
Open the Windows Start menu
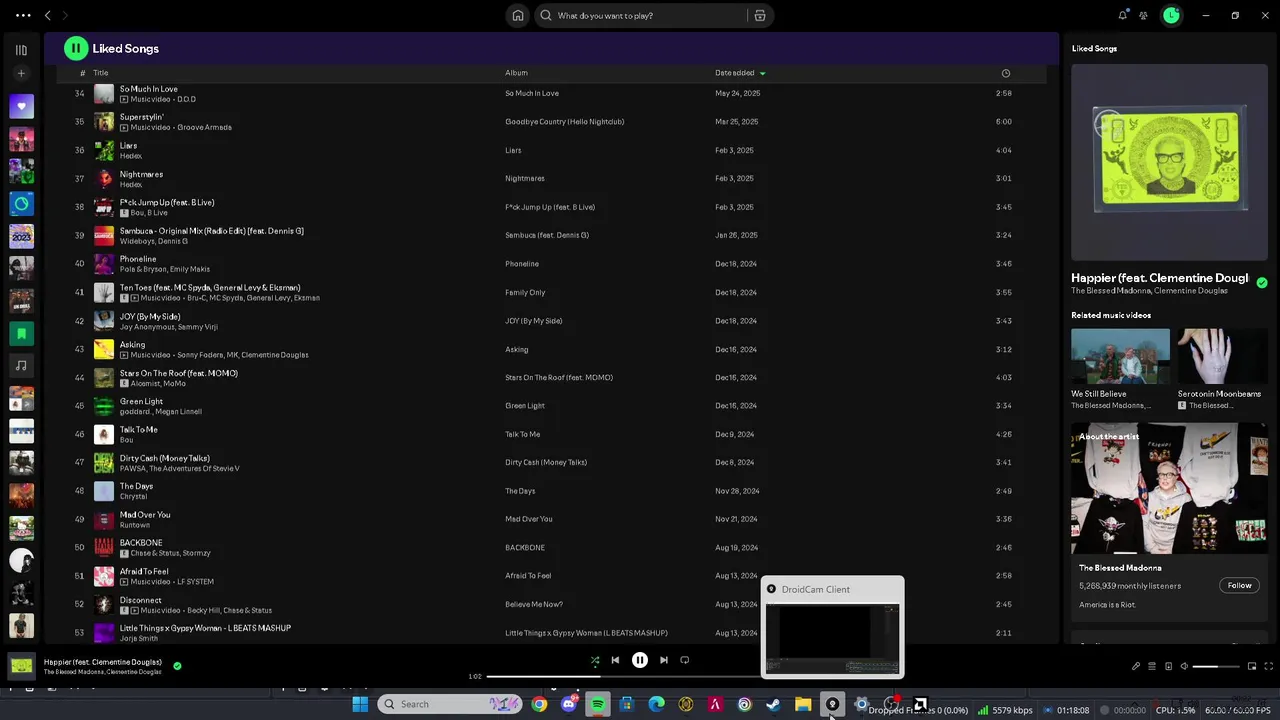click(x=360, y=705)
